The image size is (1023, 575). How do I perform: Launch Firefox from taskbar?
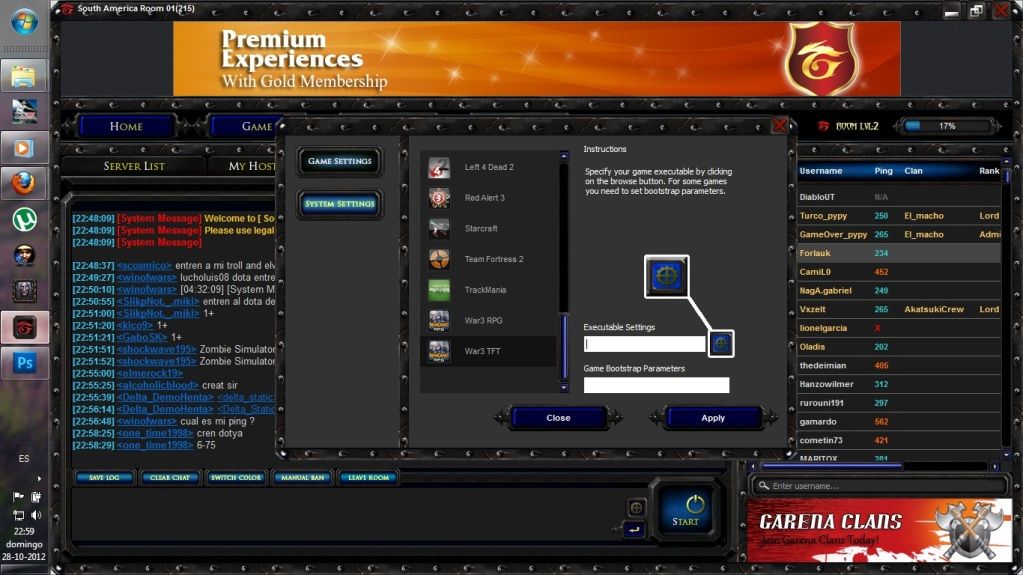[24, 183]
